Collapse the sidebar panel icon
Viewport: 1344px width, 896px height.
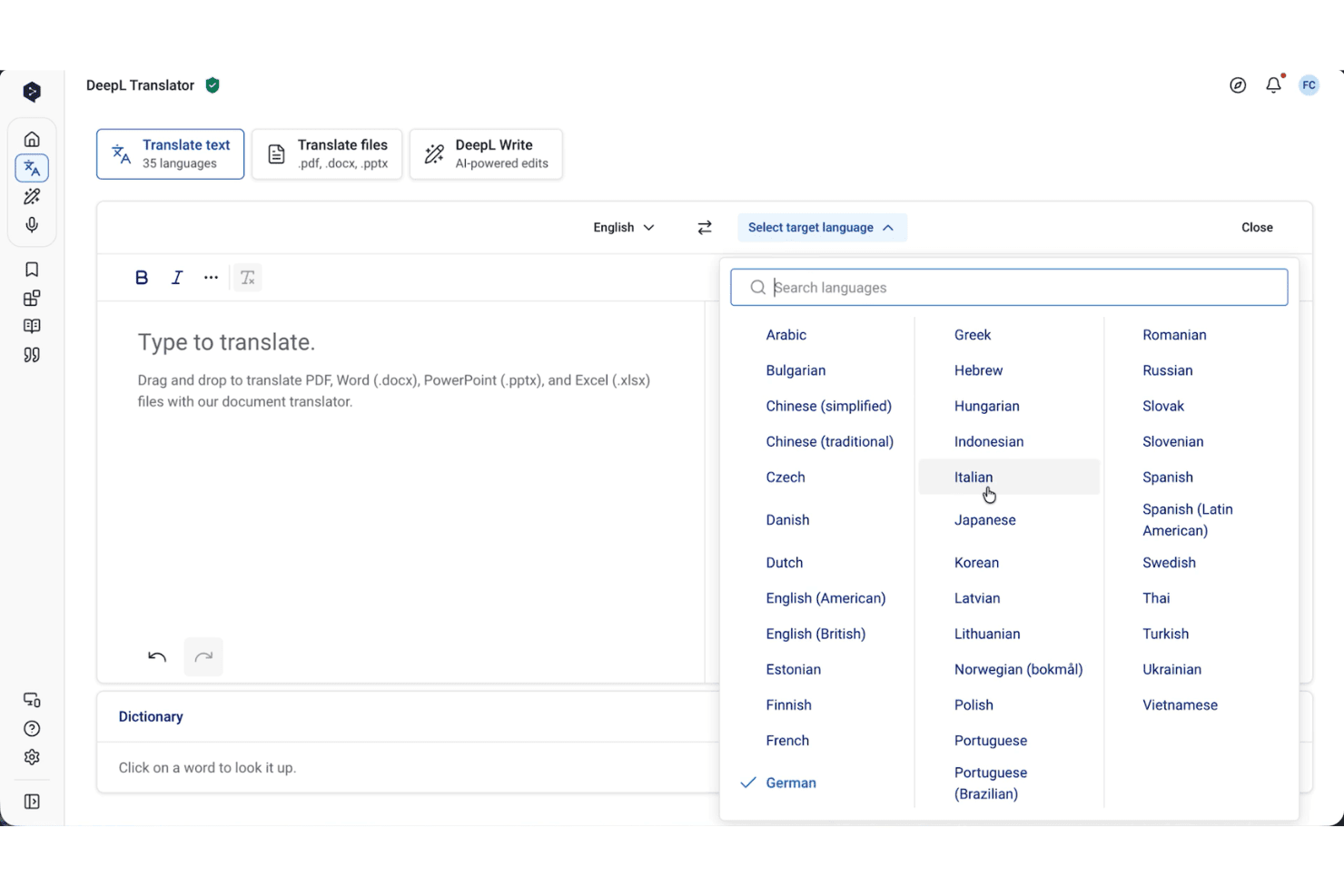(32, 802)
